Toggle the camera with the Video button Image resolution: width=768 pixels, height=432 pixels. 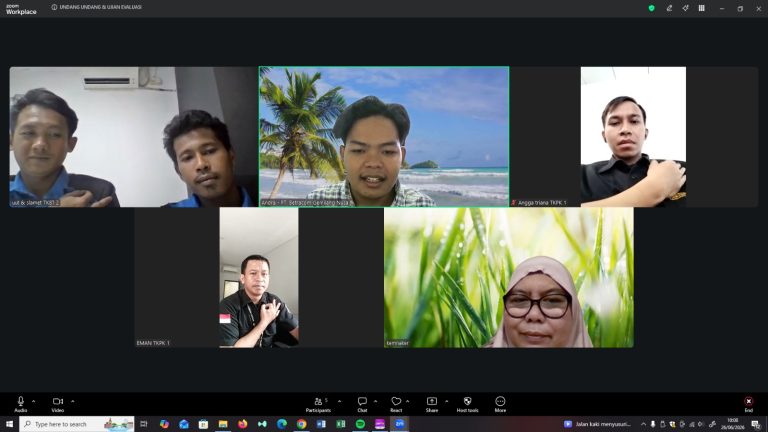tap(58, 404)
